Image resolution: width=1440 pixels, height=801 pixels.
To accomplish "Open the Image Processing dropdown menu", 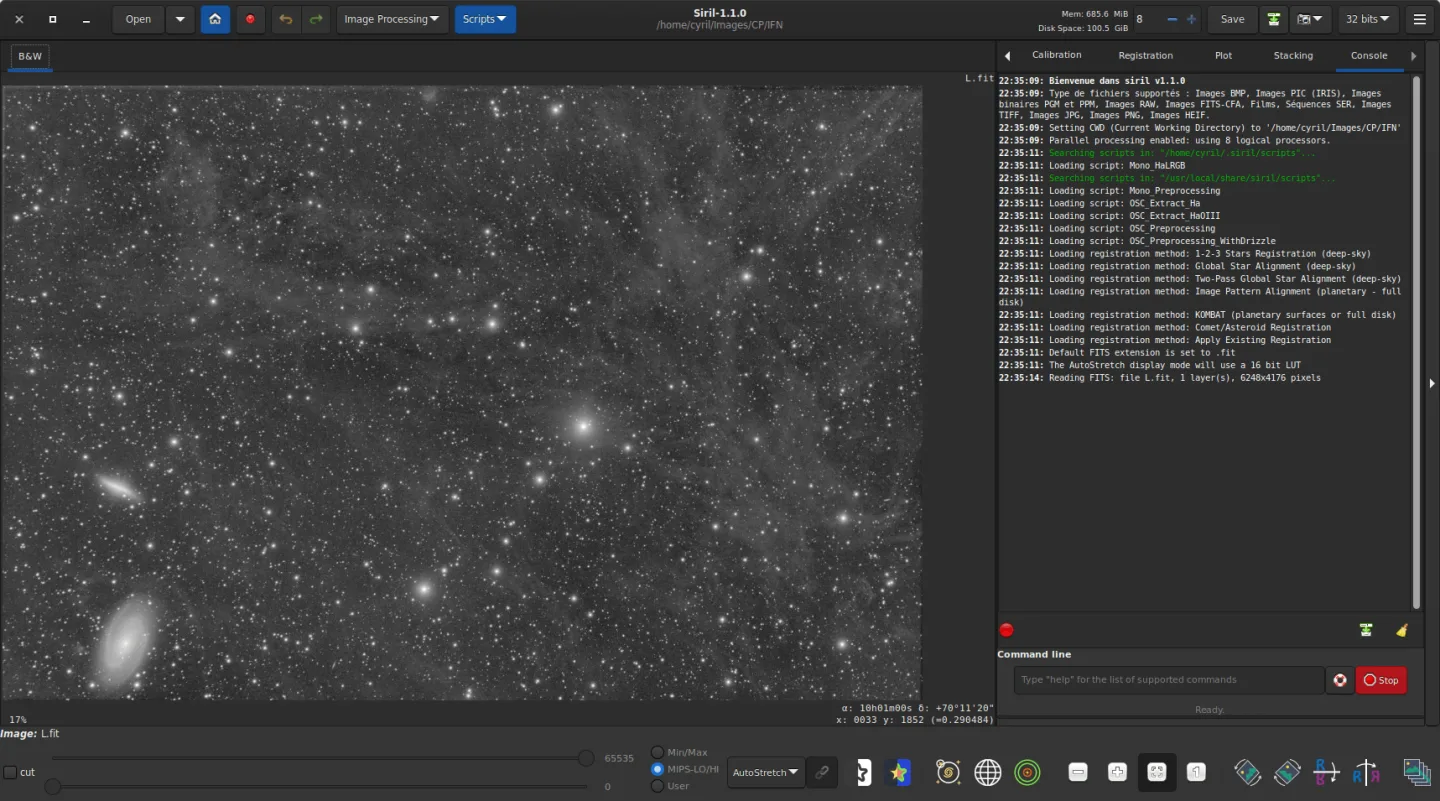I will point(392,19).
